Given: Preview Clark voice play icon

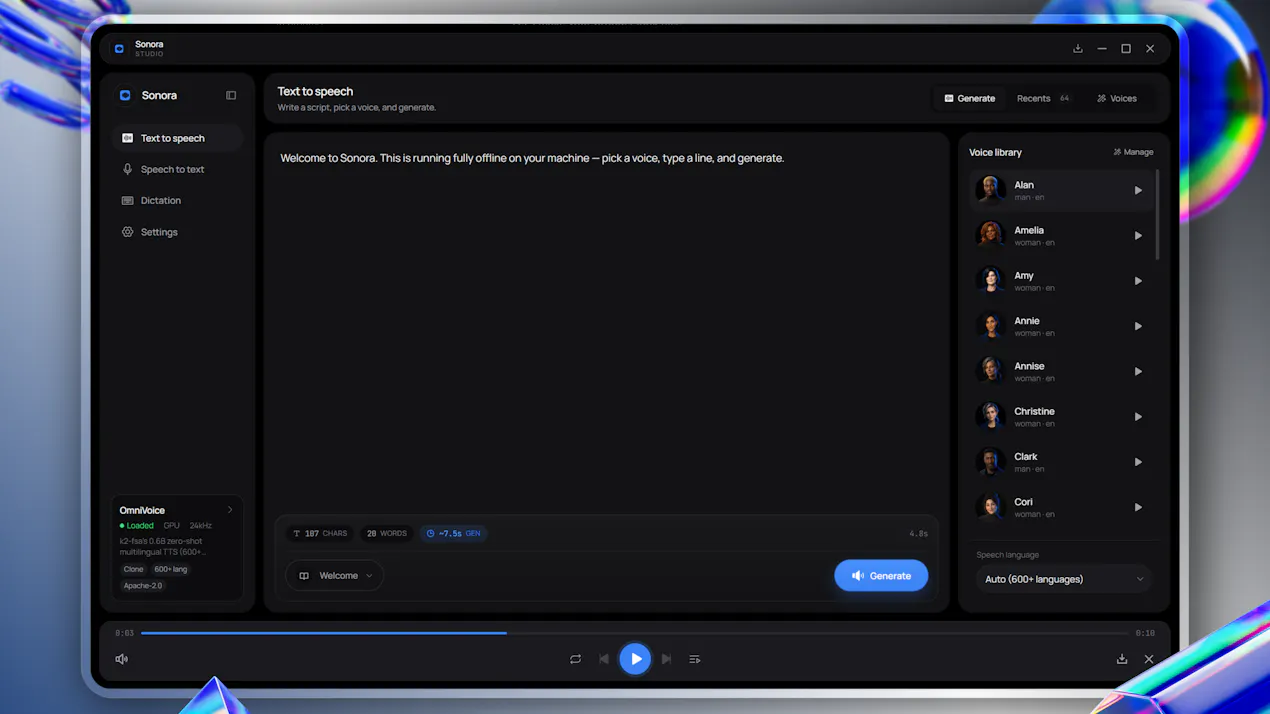Looking at the screenshot, I should tap(1138, 462).
